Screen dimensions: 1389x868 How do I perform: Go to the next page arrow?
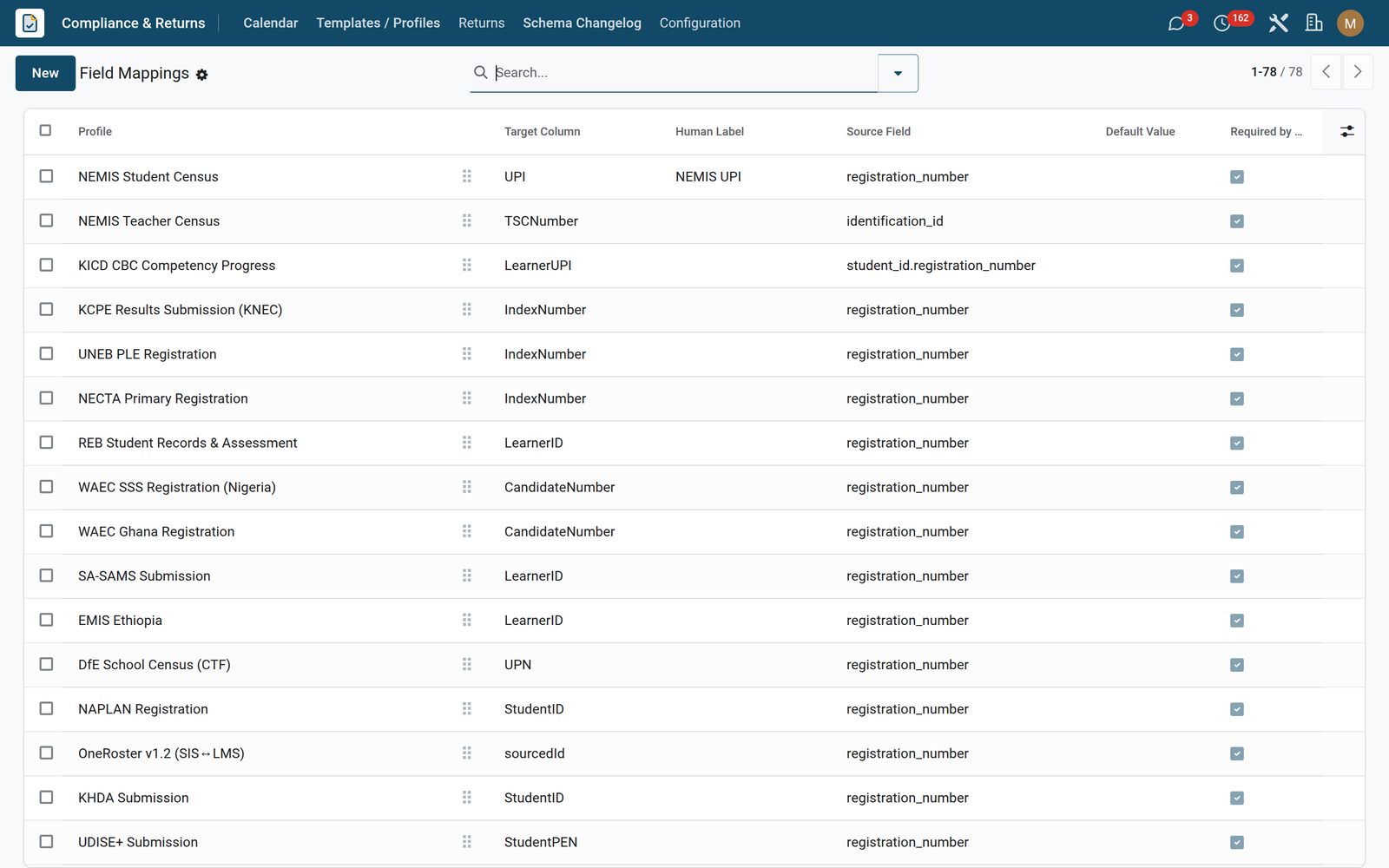click(1358, 72)
